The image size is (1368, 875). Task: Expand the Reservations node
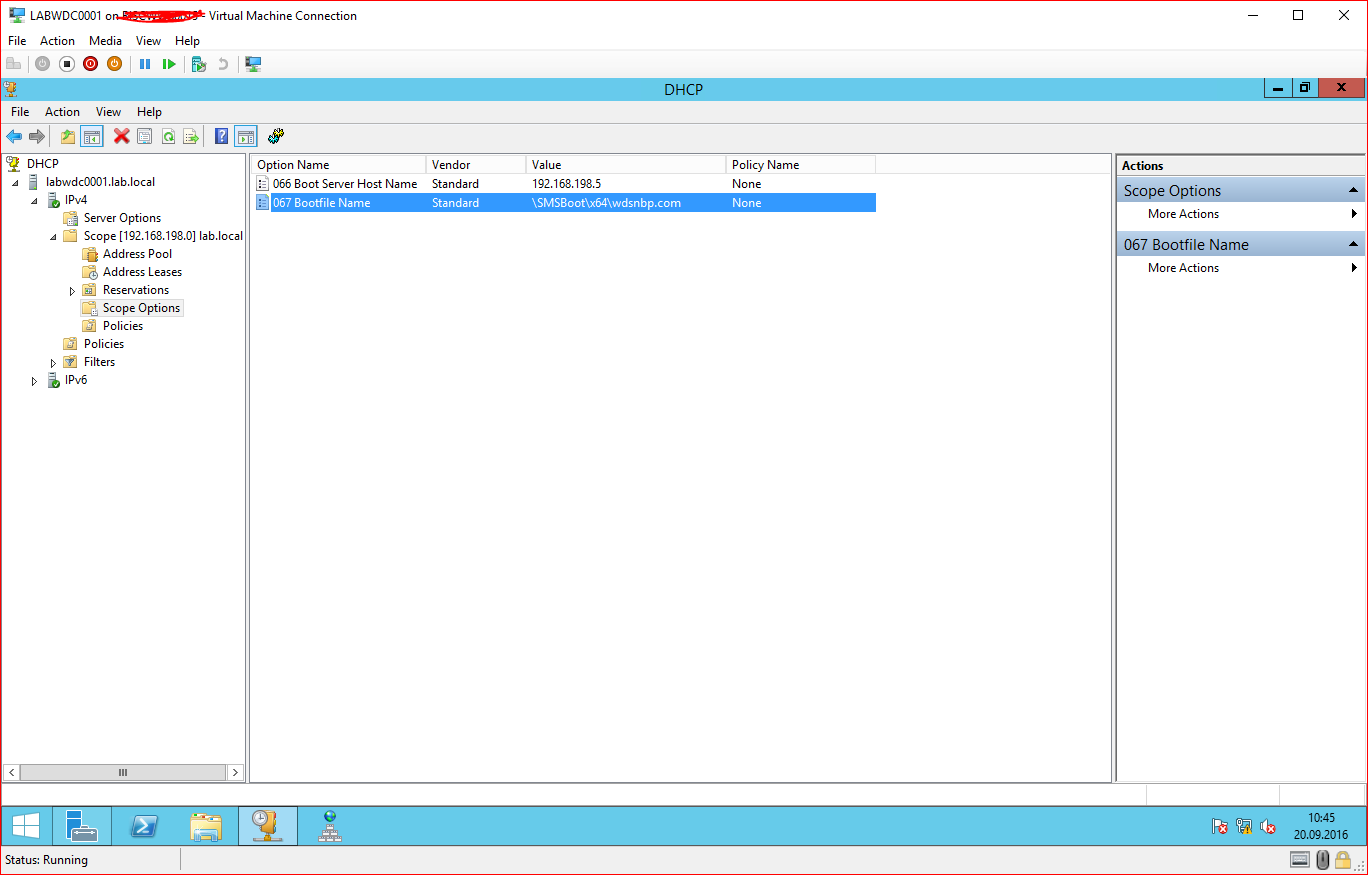[72, 291]
